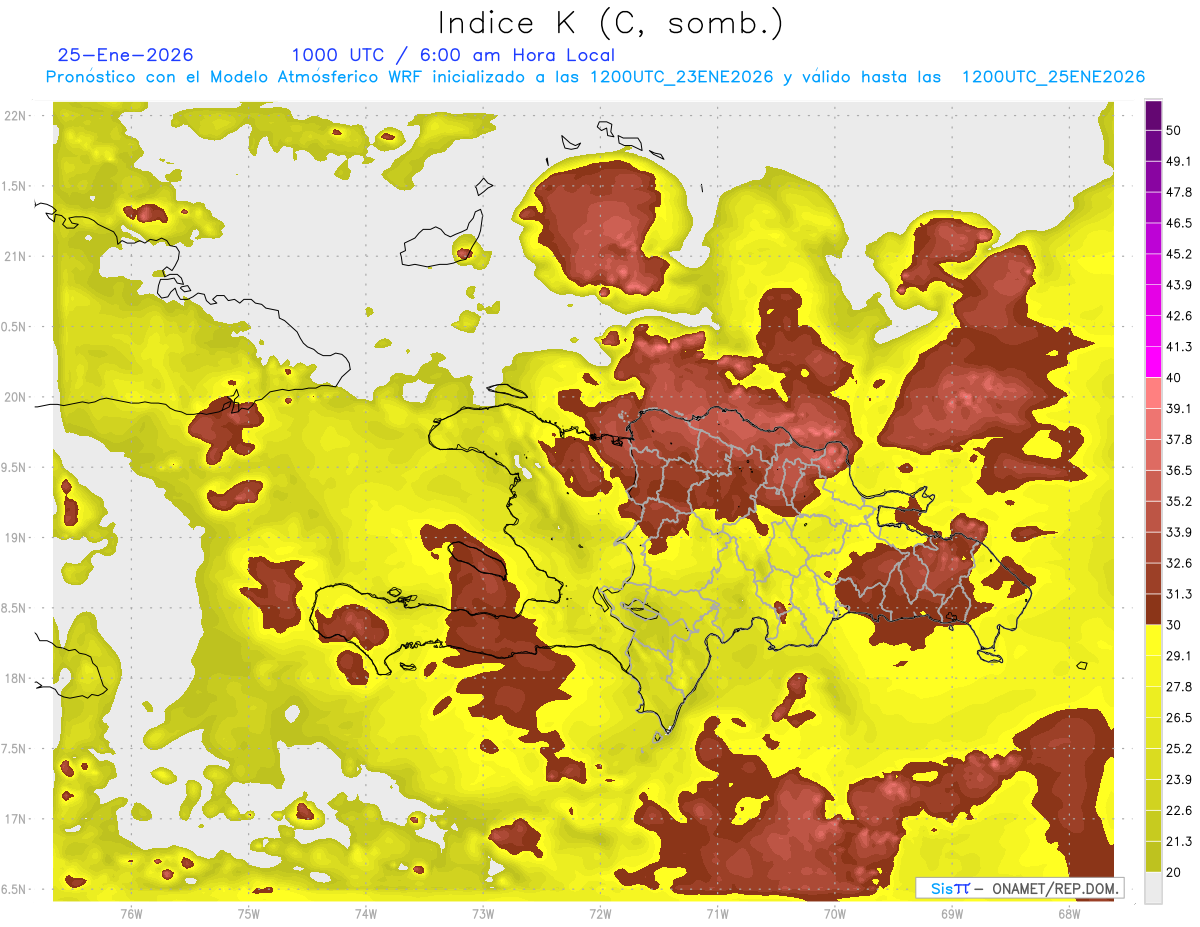Click the color scale value 50
Viewport: 1200px width, 927px height.
(x=1174, y=130)
